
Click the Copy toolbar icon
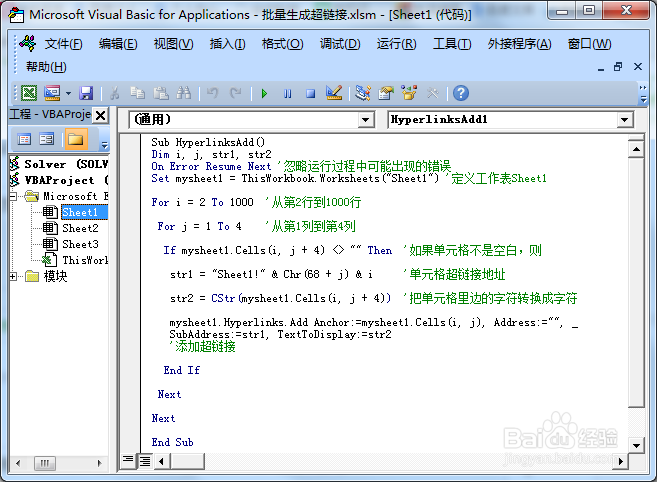point(137,93)
